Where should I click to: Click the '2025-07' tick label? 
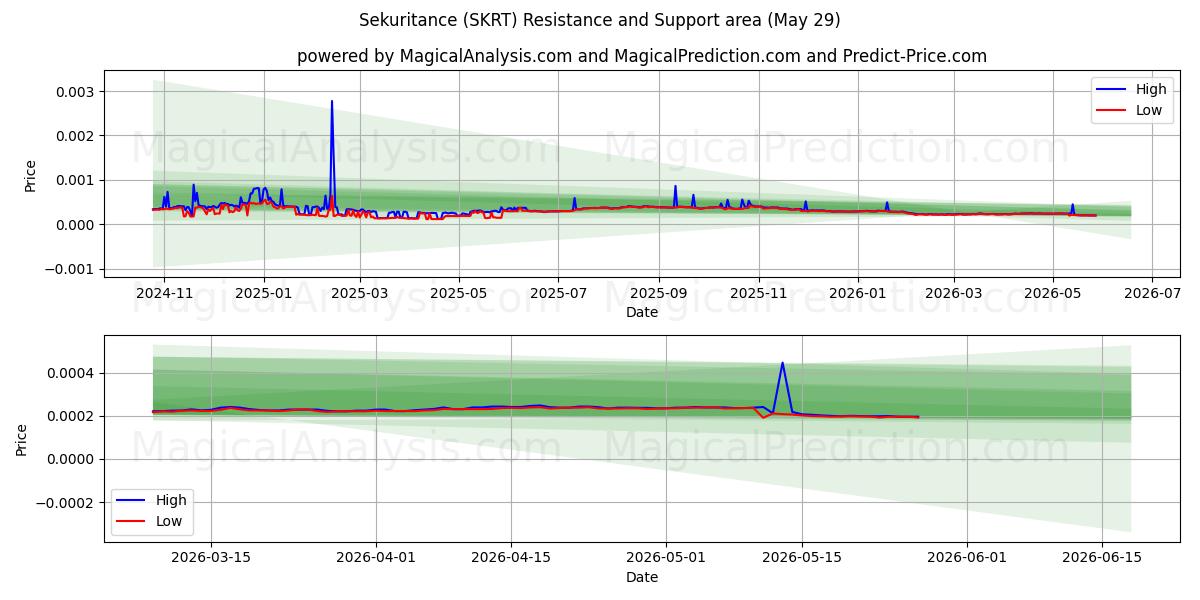[558, 294]
